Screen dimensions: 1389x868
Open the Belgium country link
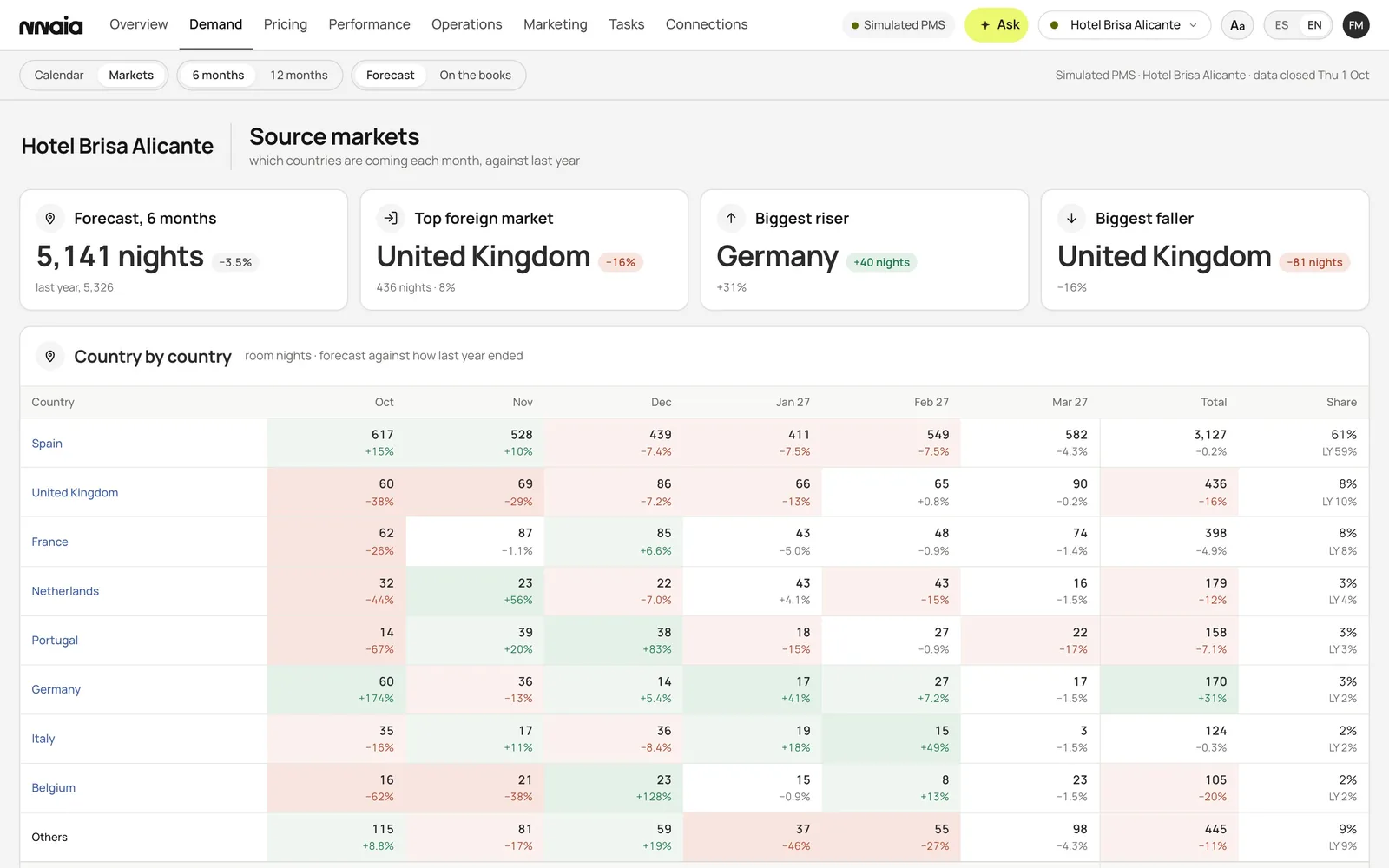click(54, 788)
